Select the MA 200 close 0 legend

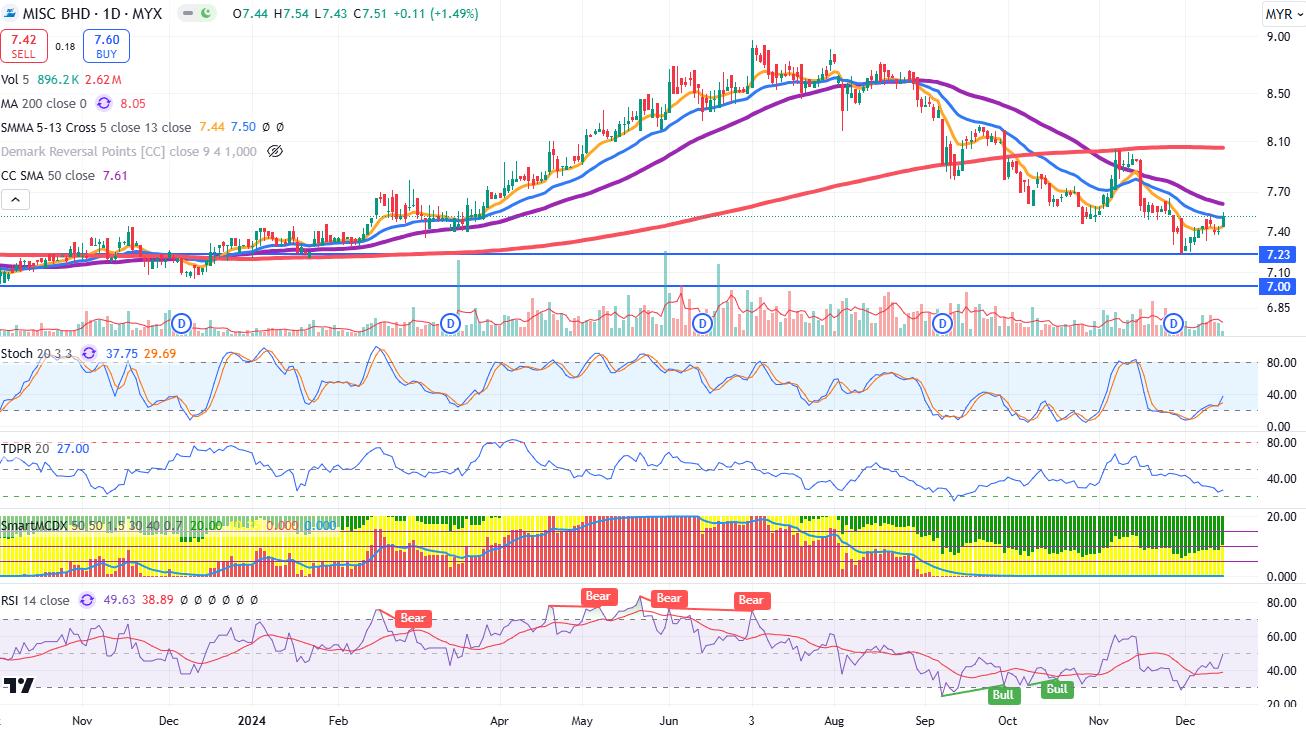pos(44,103)
